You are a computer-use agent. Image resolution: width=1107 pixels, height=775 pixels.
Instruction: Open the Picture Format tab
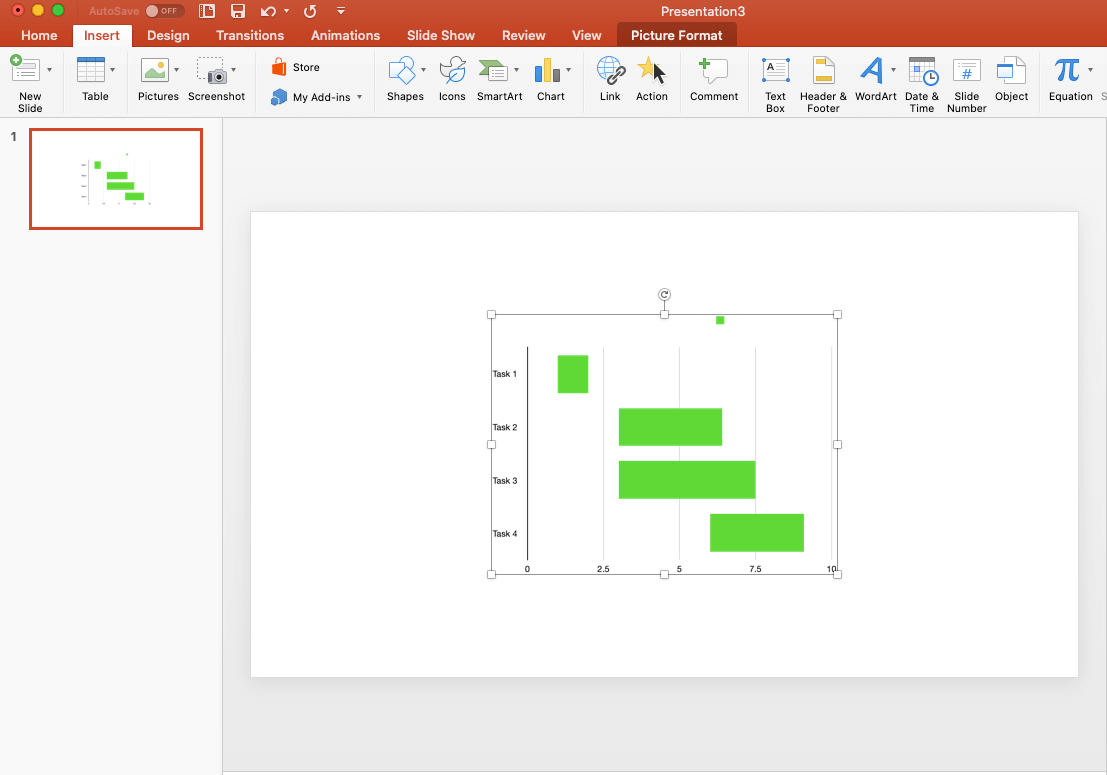[676, 35]
